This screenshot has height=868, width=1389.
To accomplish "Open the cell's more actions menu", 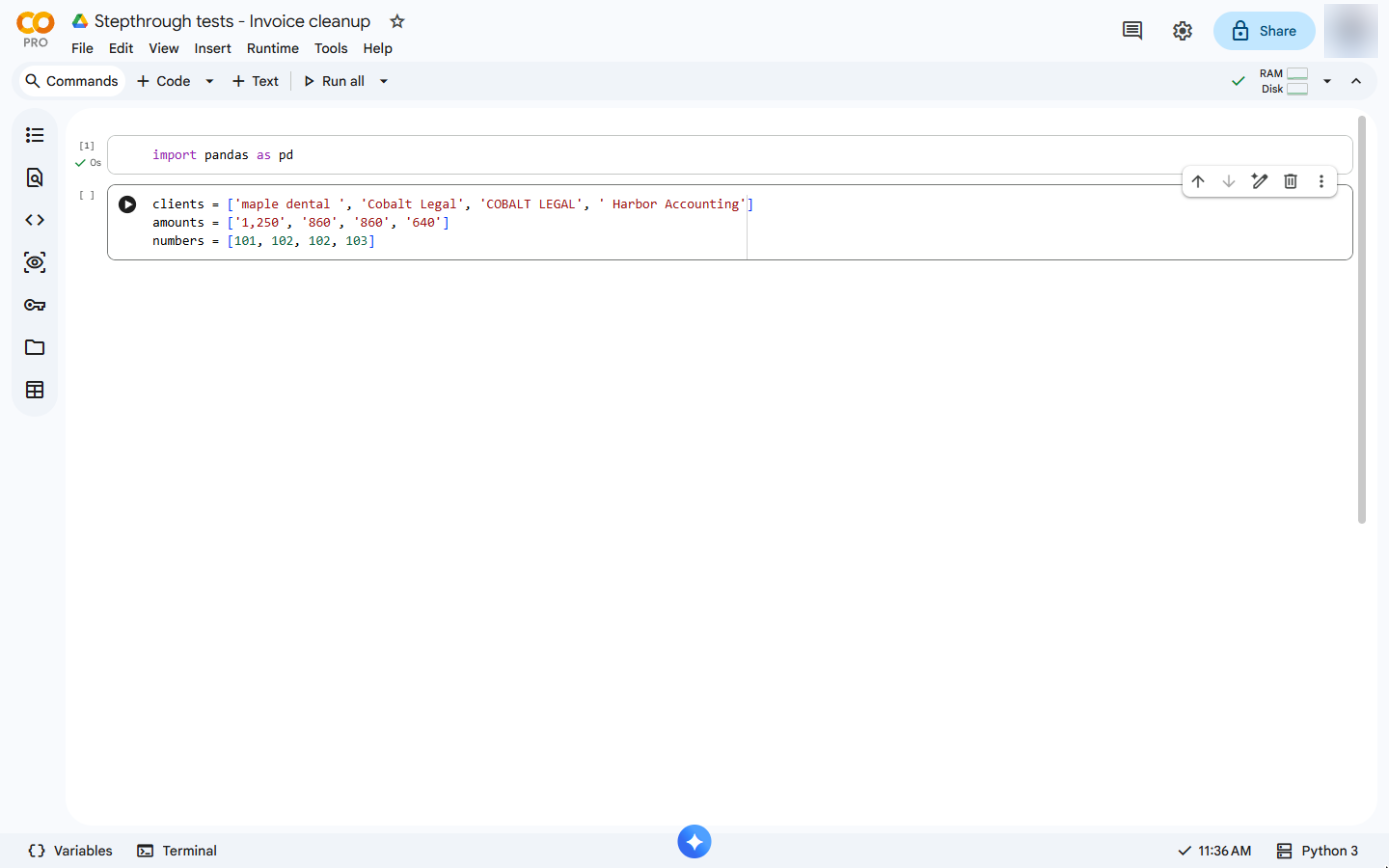I will coord(1321,181).
